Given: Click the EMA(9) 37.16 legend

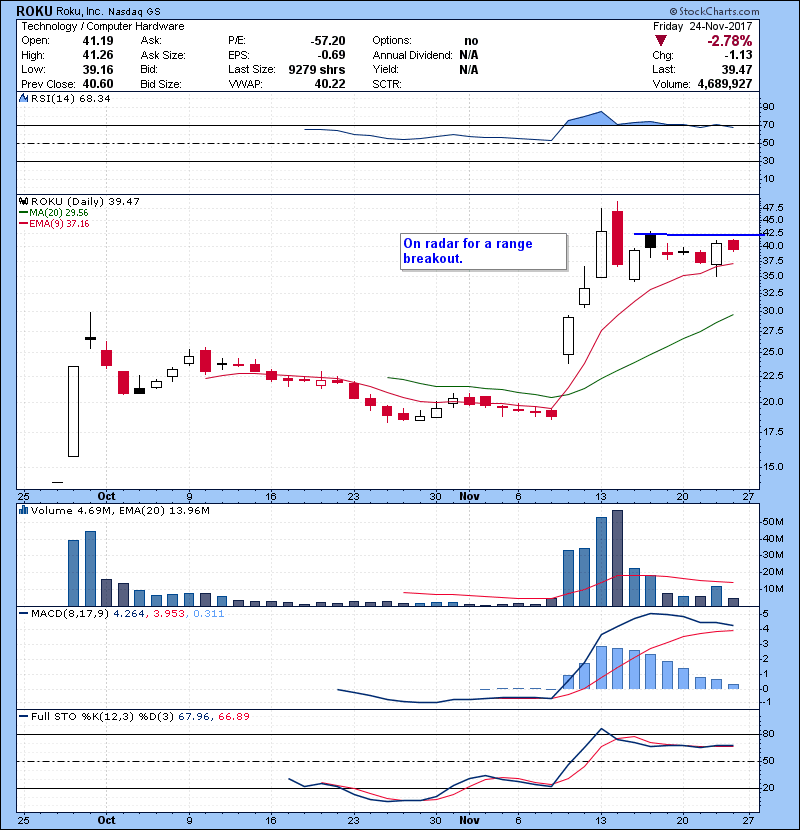Looking at the screenshot, I should coord(55,223).
